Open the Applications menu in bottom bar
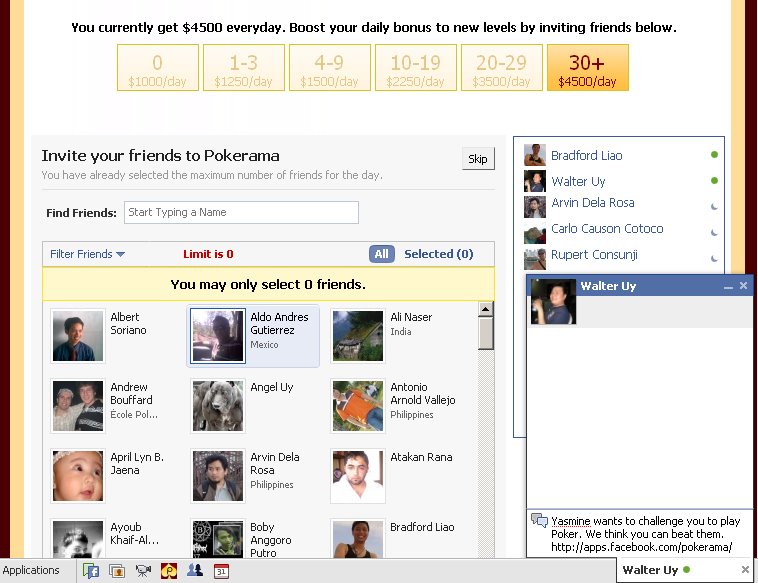Screen dimensions: 758x583 [31, 570]
